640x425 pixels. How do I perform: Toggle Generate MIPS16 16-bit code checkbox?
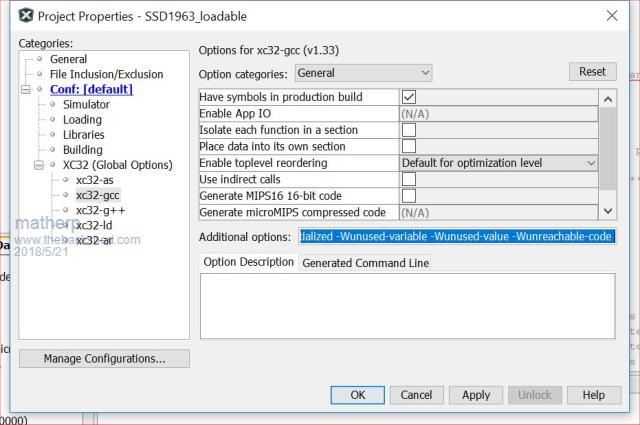409,196
